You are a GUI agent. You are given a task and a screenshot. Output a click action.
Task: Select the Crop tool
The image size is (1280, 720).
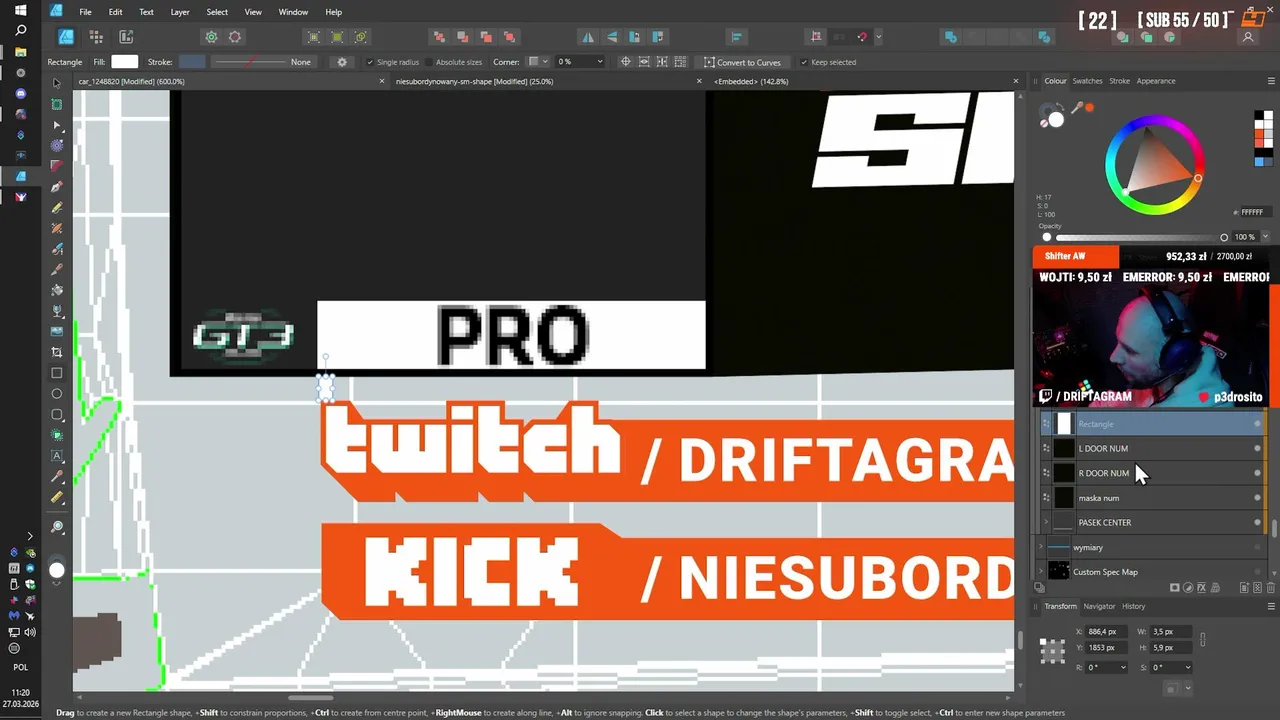(57, 352)
